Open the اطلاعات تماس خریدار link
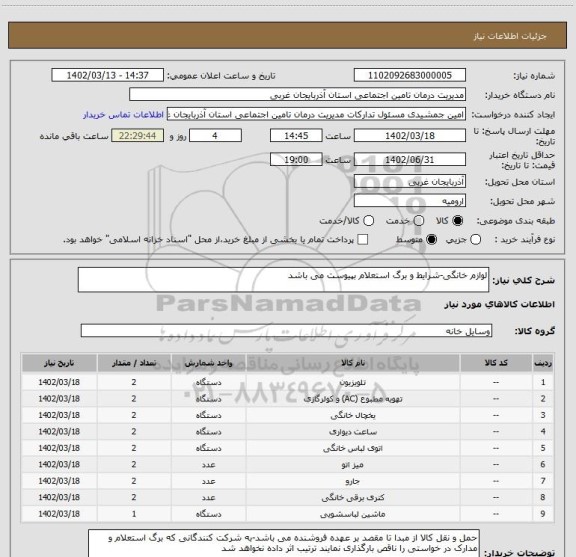The image size is (576, 557). click(x=123, y=115)
